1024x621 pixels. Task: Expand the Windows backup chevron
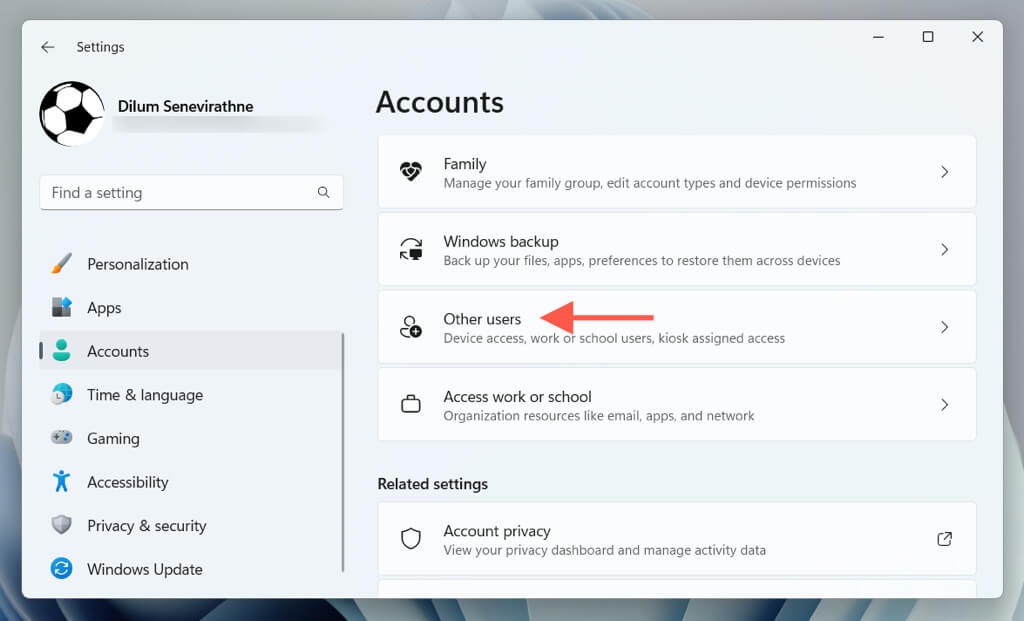[944, 249]
